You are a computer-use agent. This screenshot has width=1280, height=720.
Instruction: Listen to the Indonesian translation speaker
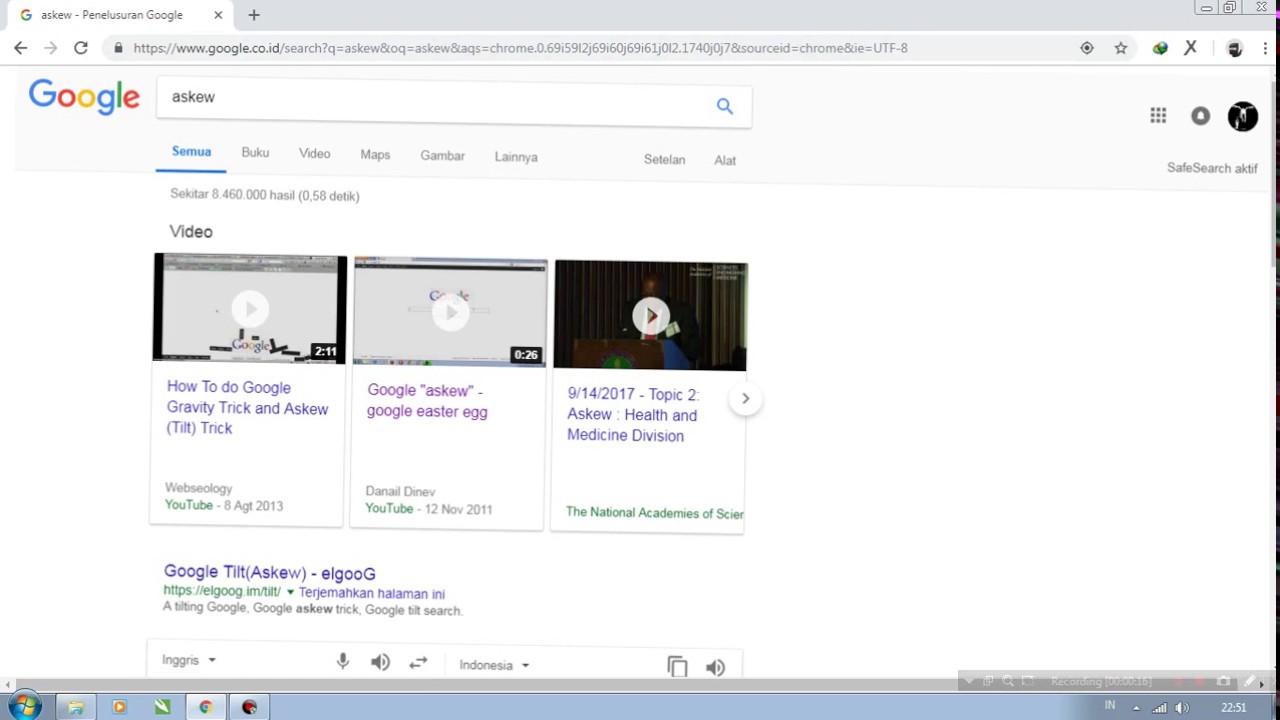(x=715, y=667)
